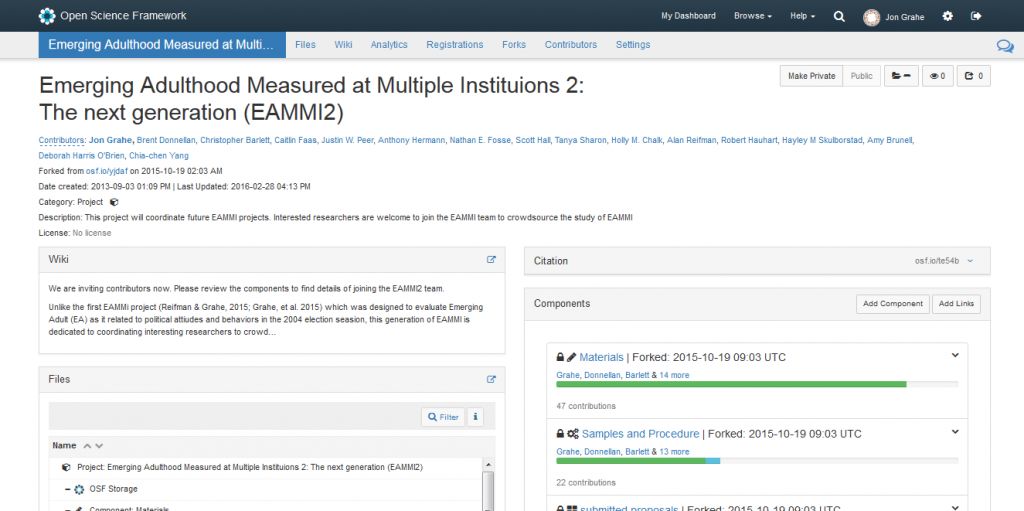1024x511 pixels.
Task: Expand the Materials component chevron
Action: tap(955, 355)
